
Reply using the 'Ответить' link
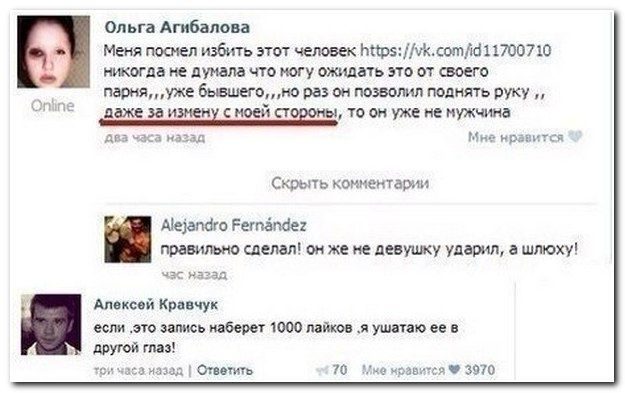[x=225, y=370]
